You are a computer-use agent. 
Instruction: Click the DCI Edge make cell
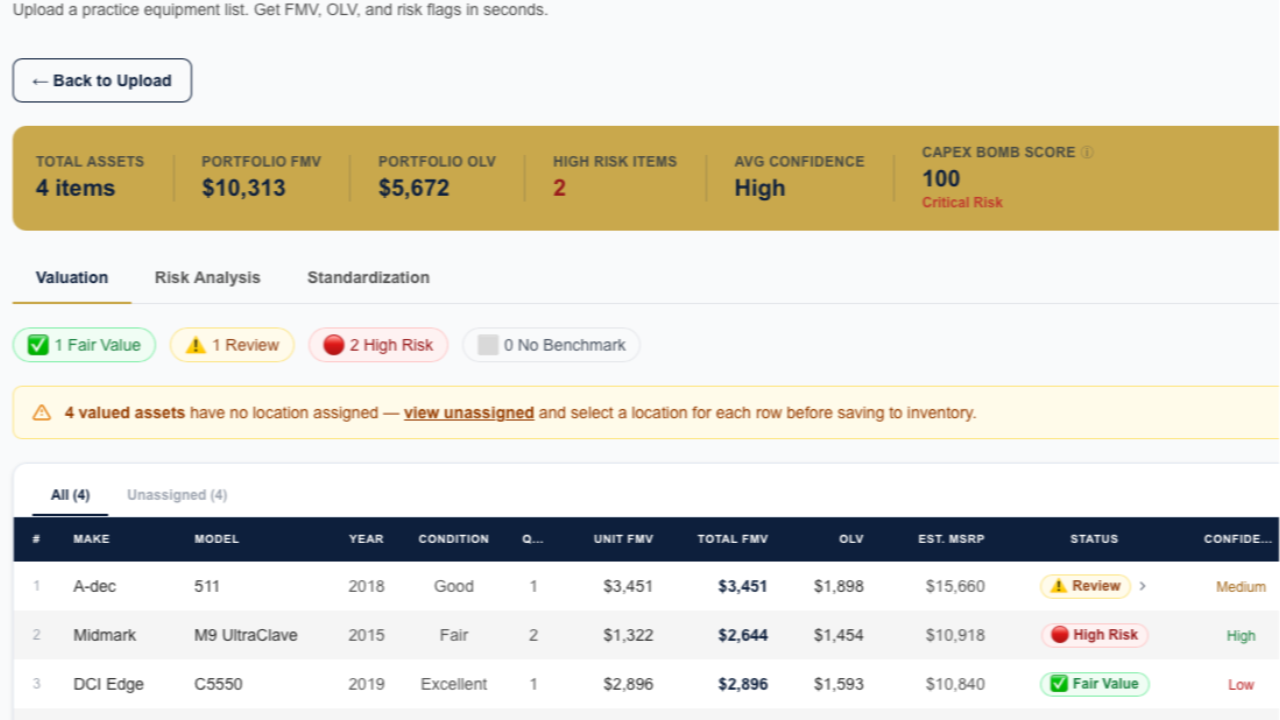pyautogui.click(x=109, y=684)
